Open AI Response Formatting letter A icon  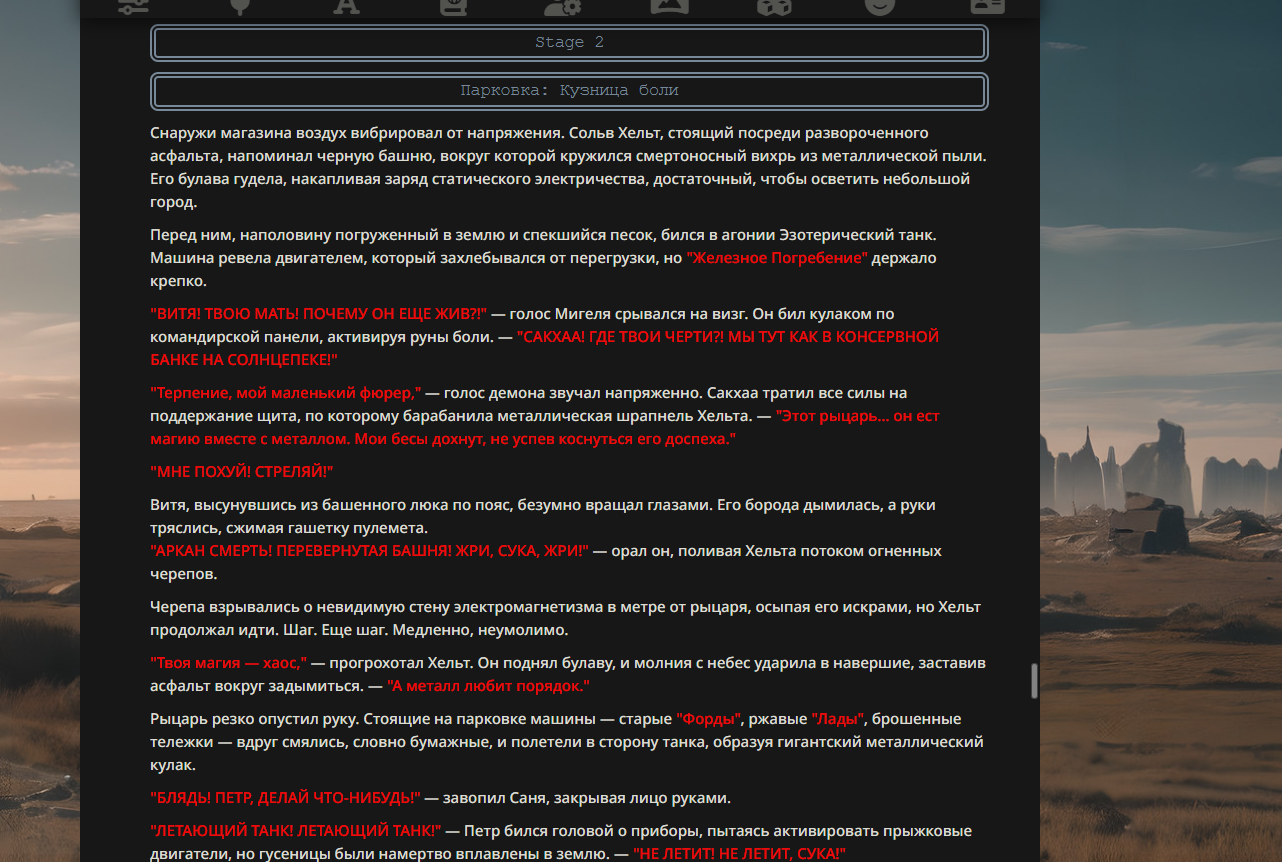346,6
